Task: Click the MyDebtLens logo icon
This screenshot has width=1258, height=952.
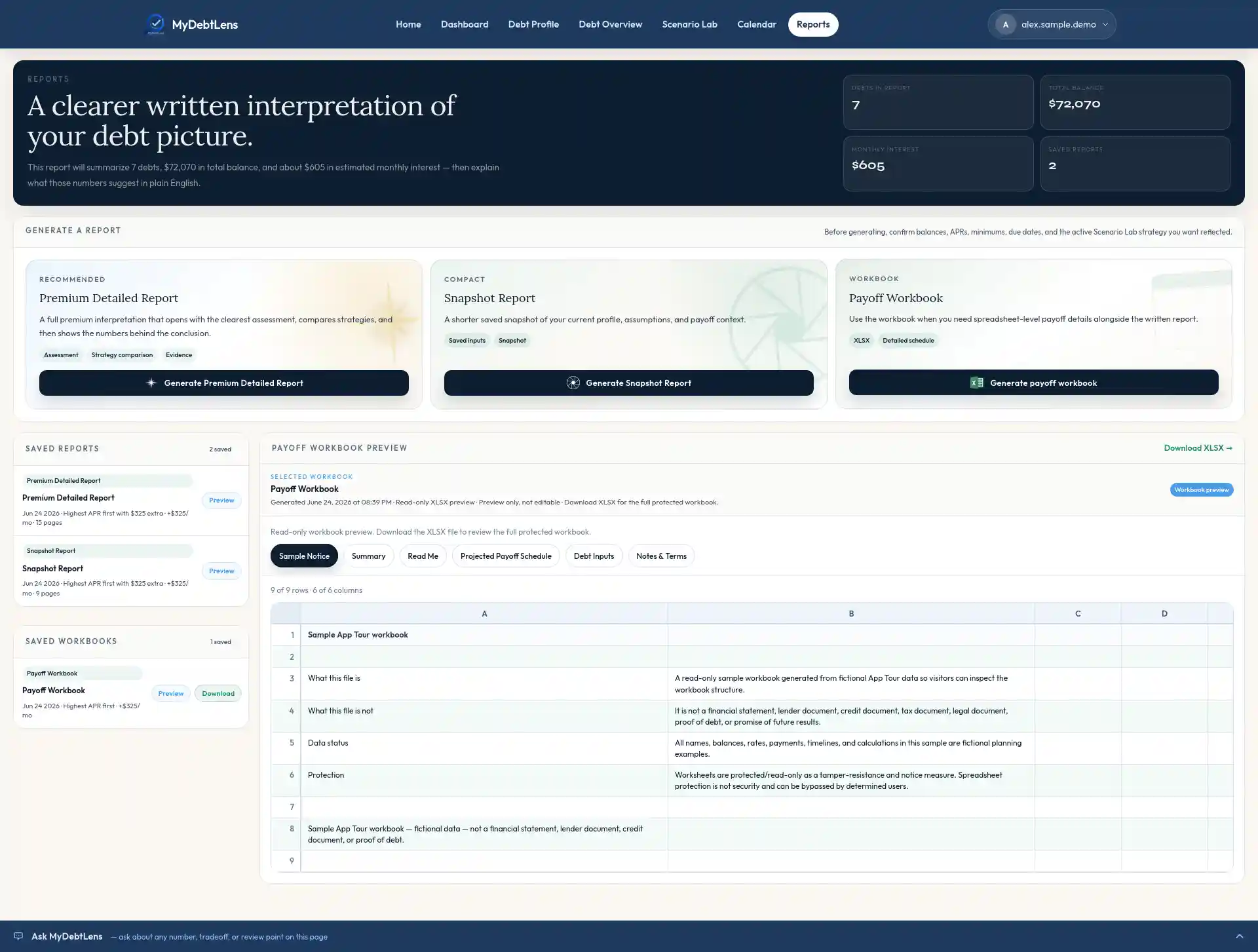Action: click(x=155, y=24)
